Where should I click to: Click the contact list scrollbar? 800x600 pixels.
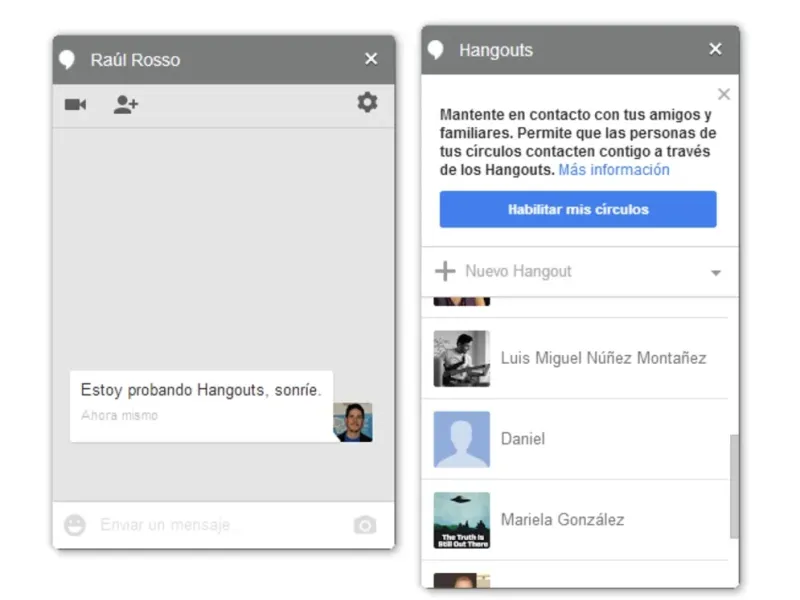(x=734, y=486)
